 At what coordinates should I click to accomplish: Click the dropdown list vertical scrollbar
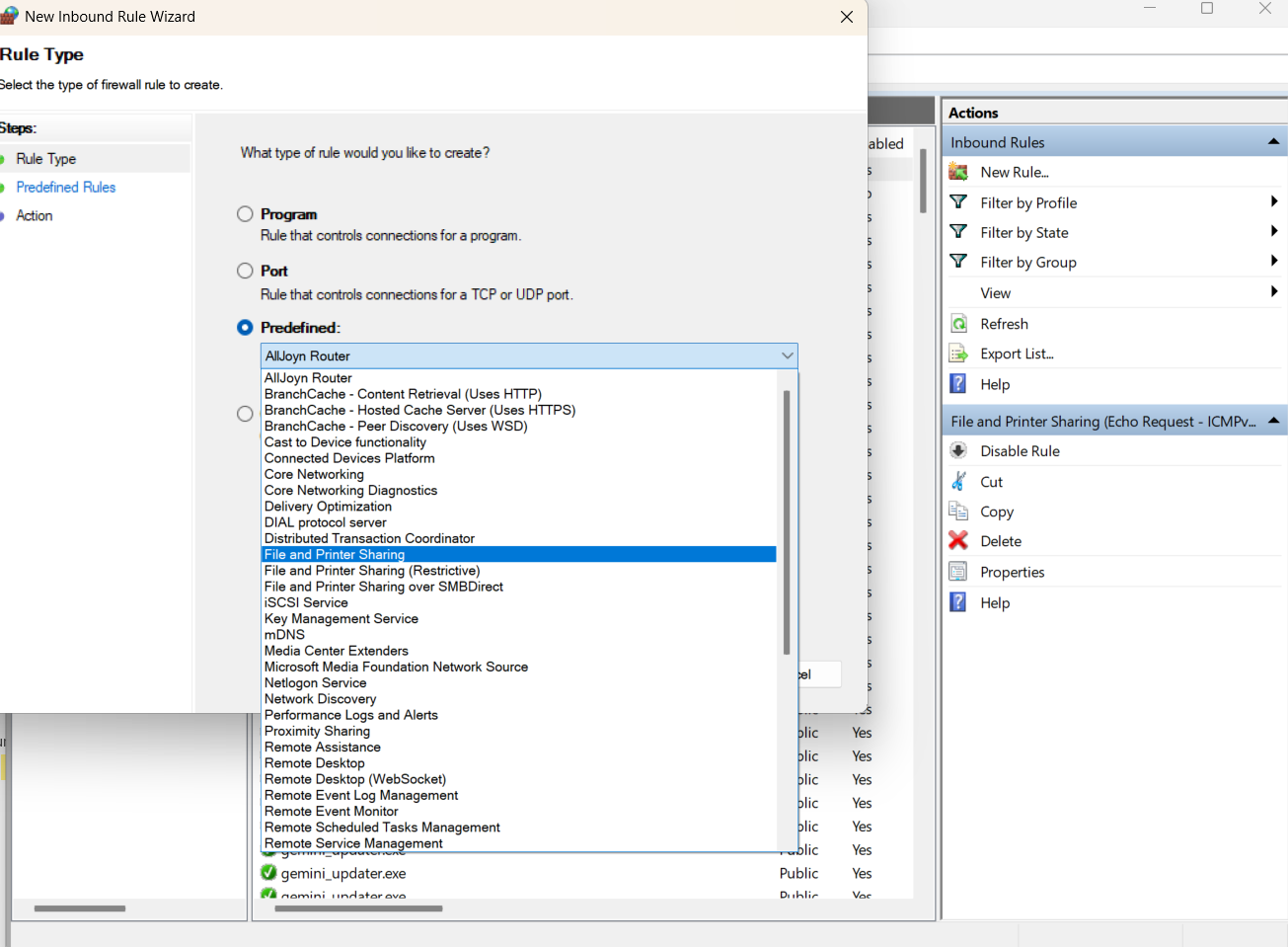[787, 523]
